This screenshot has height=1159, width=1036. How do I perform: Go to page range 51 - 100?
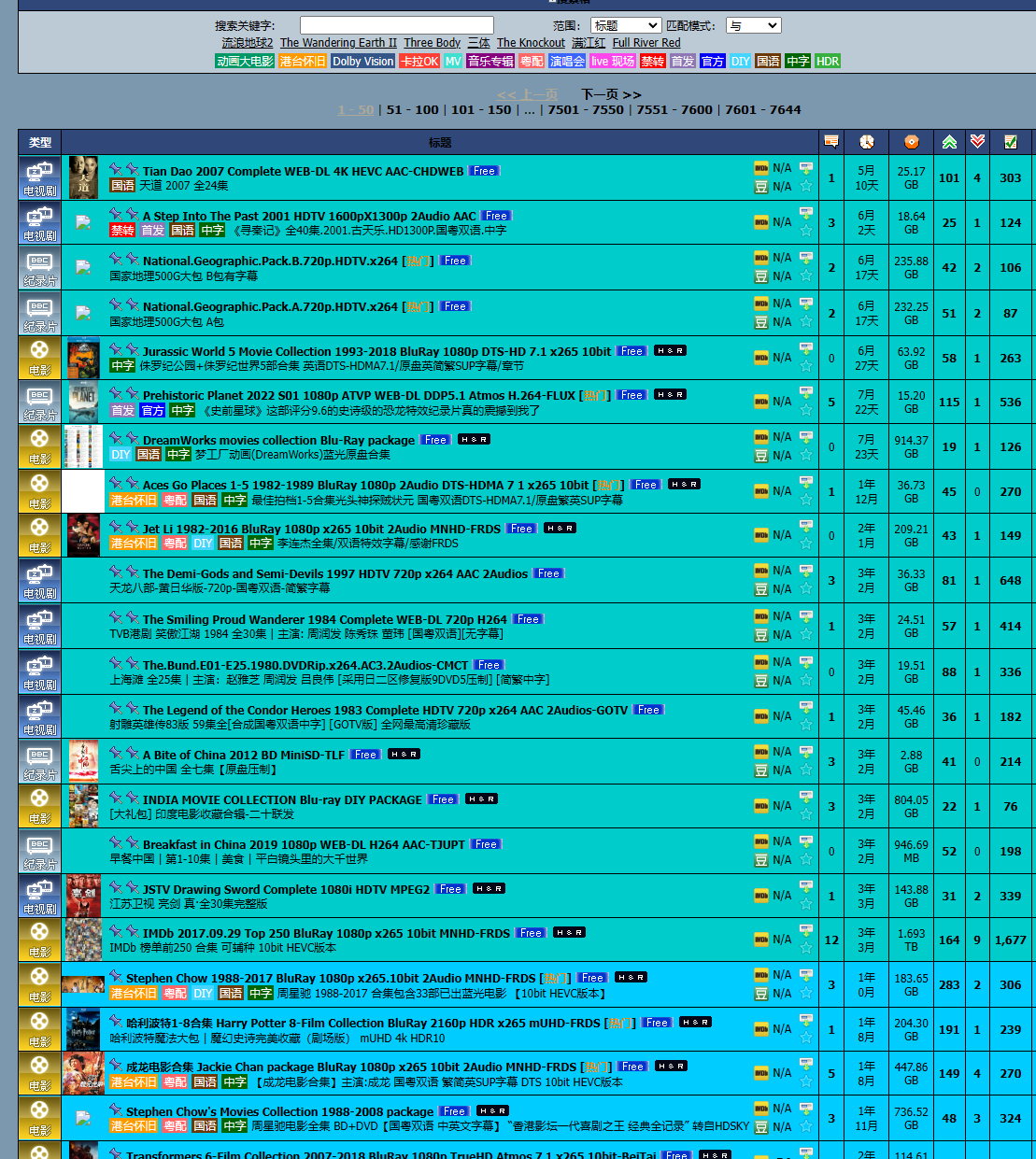click(412, 110)
